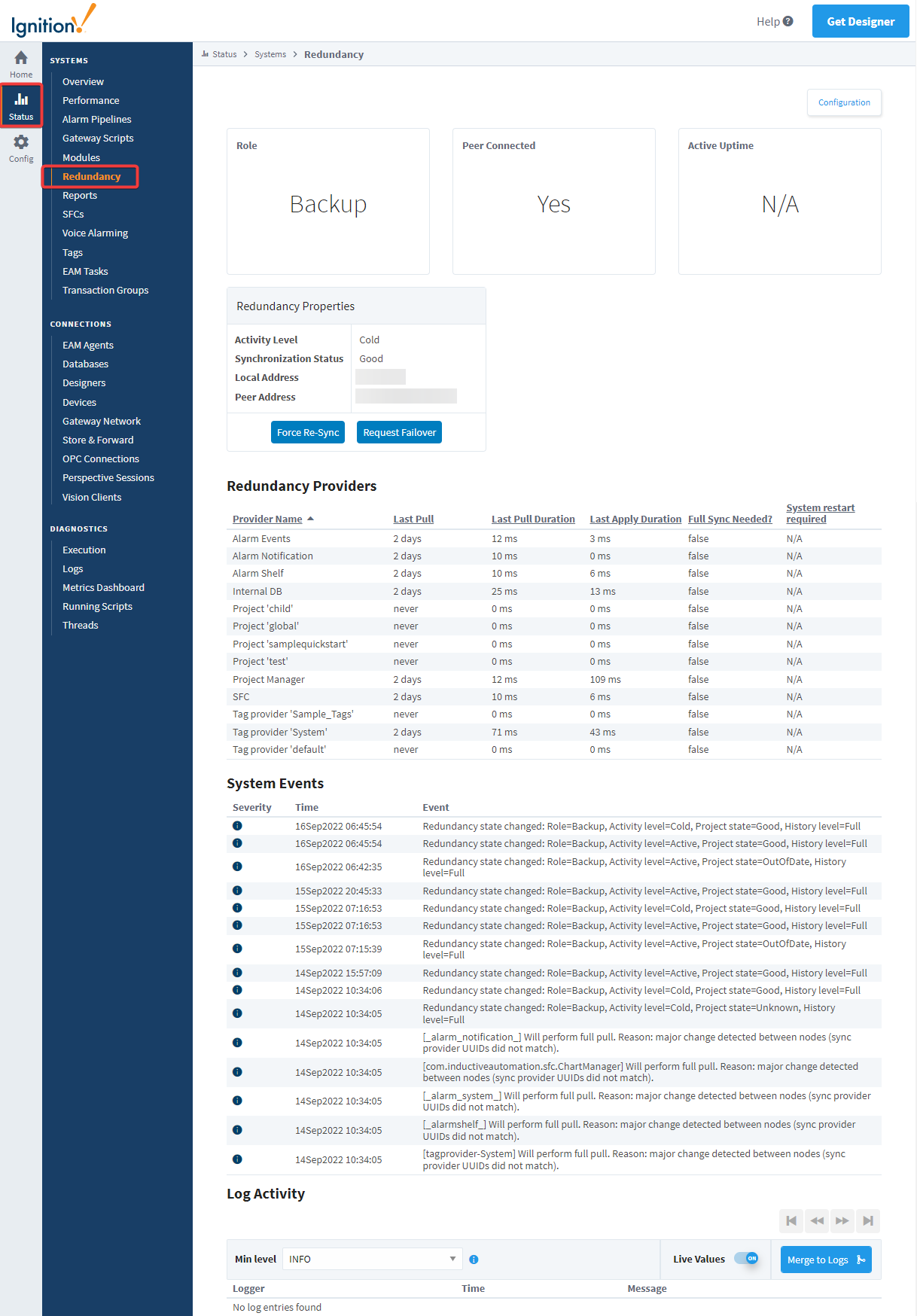Click info icon for 14Sep2022 15:57:09 event
Viewport: 917px width, 1316px height.
237,973
